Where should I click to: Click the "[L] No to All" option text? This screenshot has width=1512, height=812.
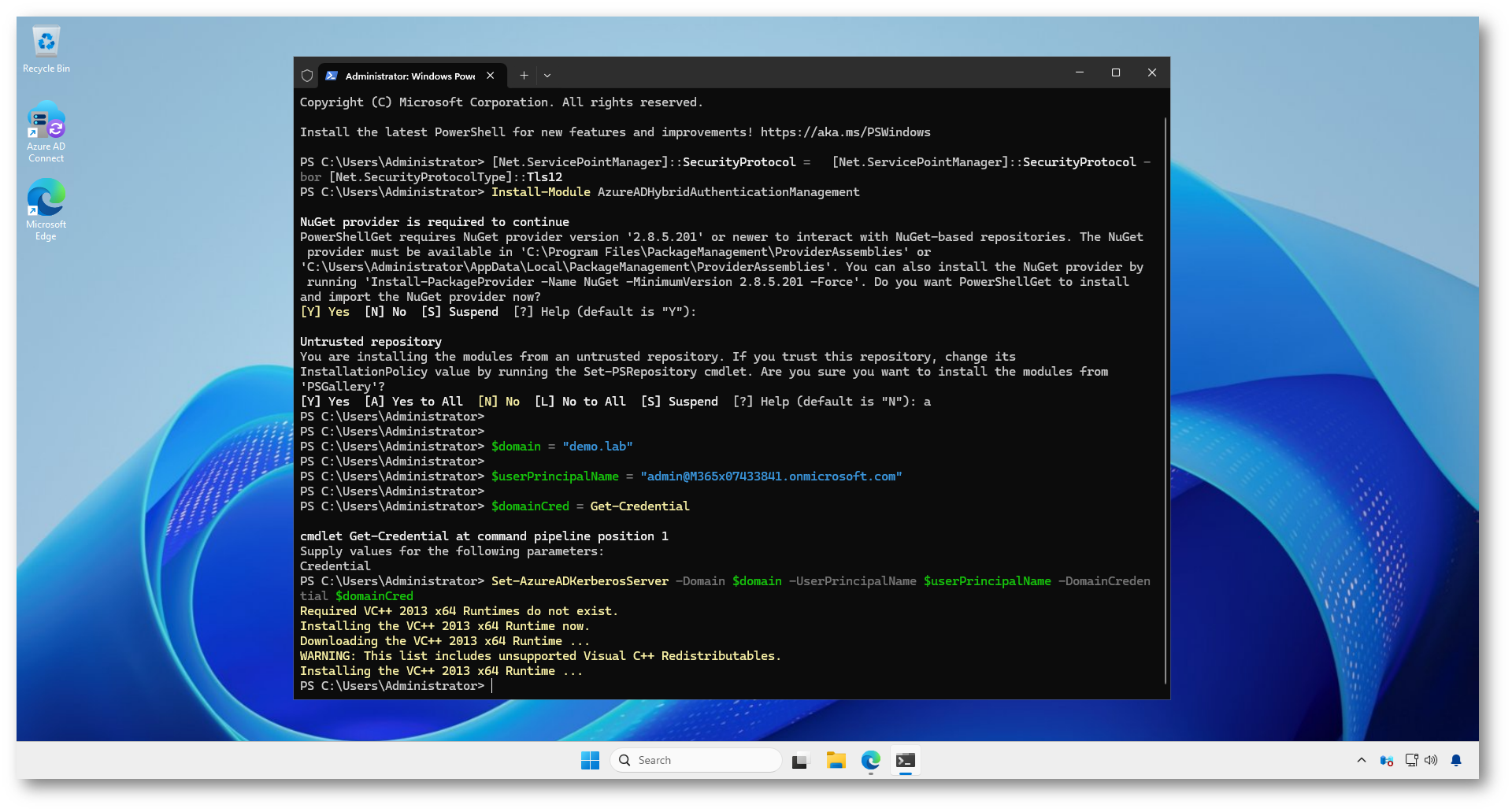pyautogui.click(x=580, y=402)
